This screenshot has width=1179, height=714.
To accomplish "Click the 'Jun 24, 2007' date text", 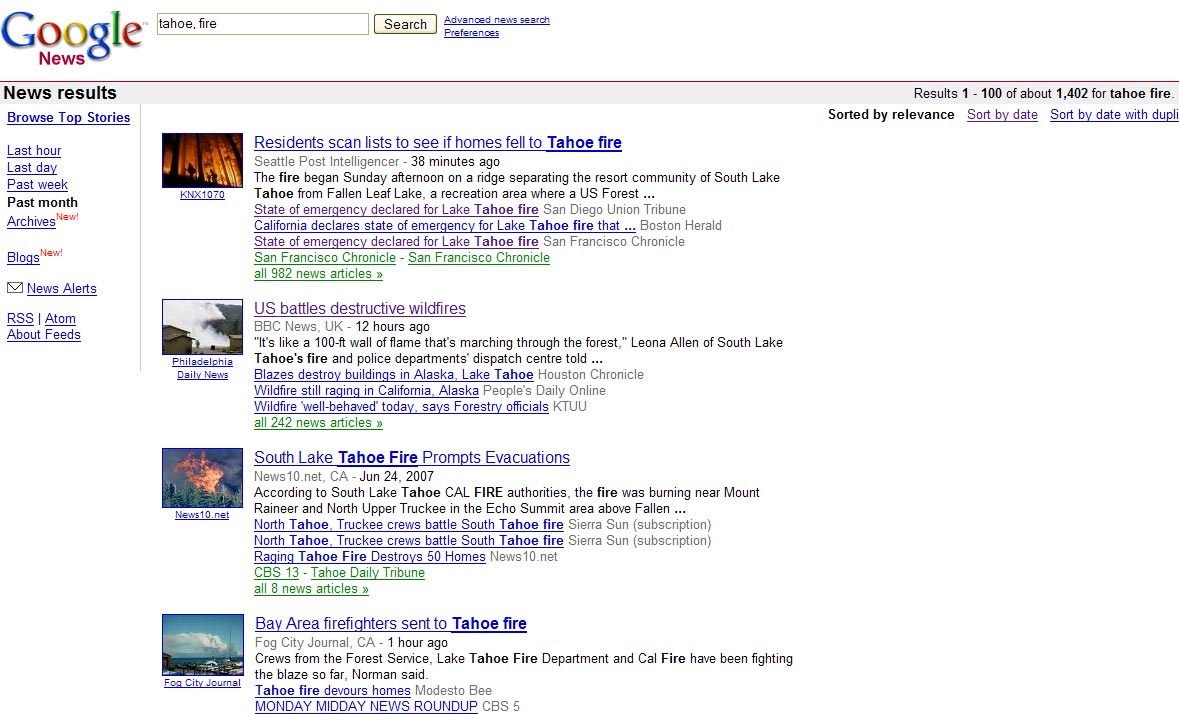I will pyautogui.click(x=396, y=477).
